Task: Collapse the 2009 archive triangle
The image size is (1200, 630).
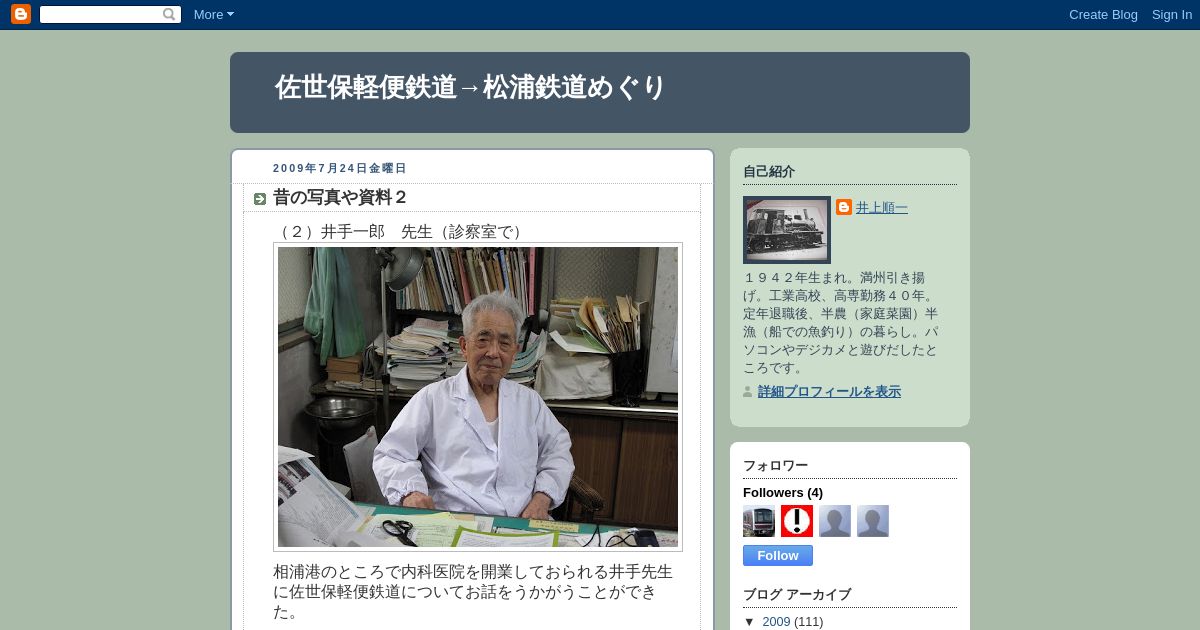Action: pyautogui.click(x=750, y=622)
